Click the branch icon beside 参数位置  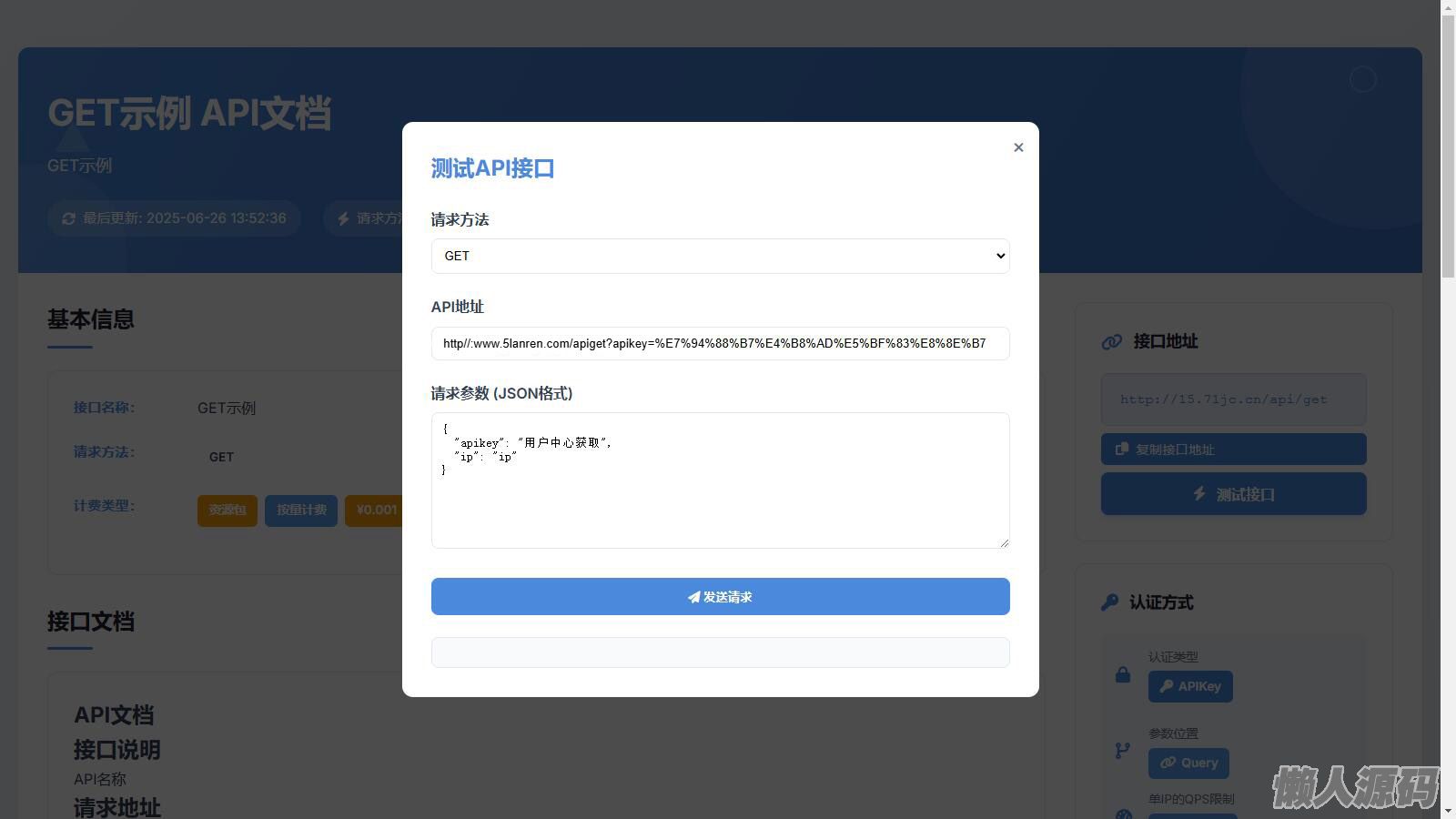point(1123,751)
